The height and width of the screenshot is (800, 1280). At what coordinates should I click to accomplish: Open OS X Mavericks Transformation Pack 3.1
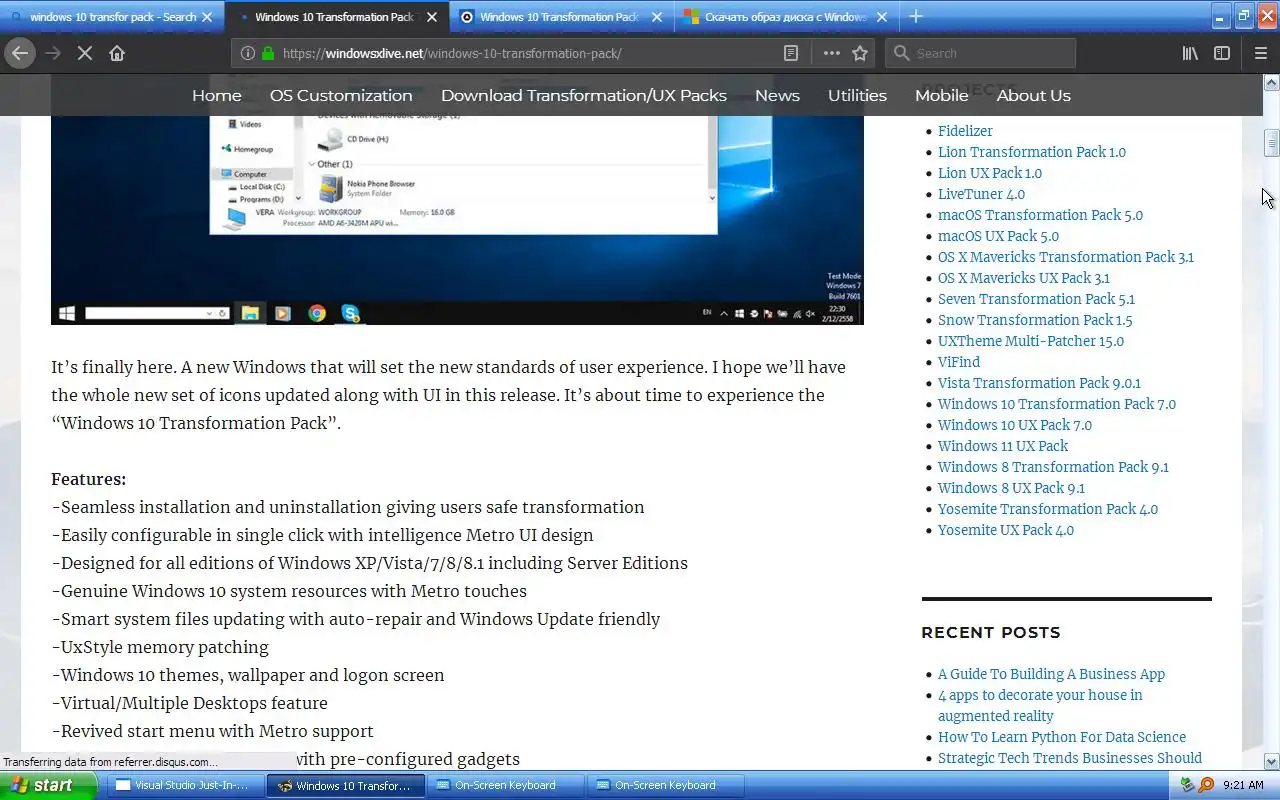(1066, 257)
